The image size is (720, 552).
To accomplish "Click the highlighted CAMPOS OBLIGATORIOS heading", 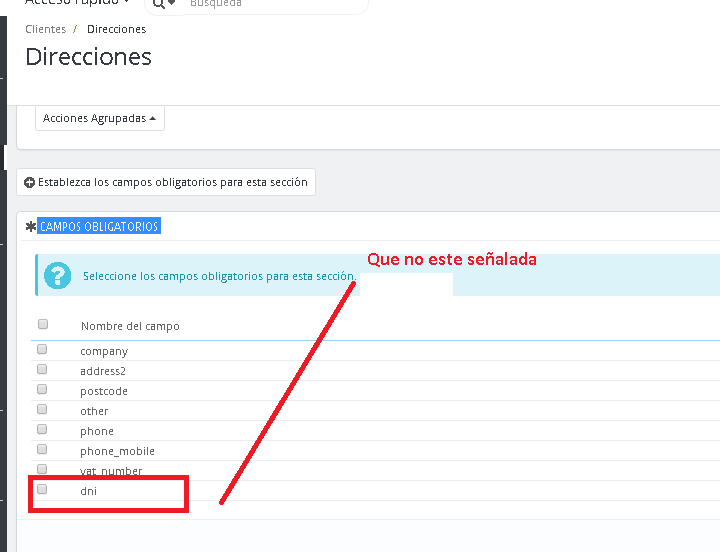I will [99, 227].
